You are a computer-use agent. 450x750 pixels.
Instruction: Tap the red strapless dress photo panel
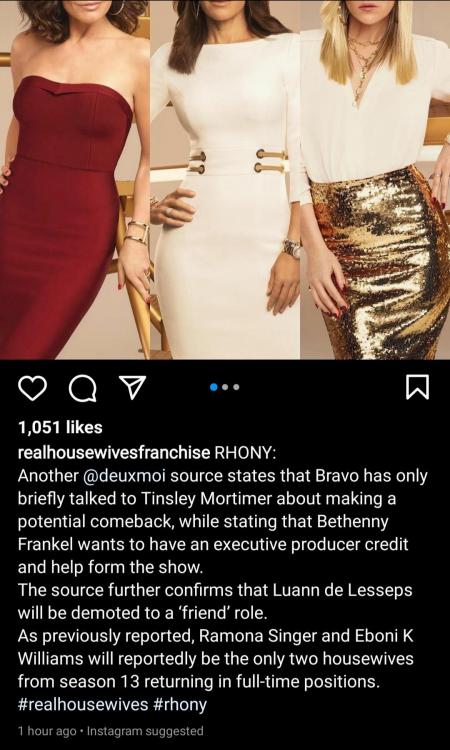pos(75,179)
